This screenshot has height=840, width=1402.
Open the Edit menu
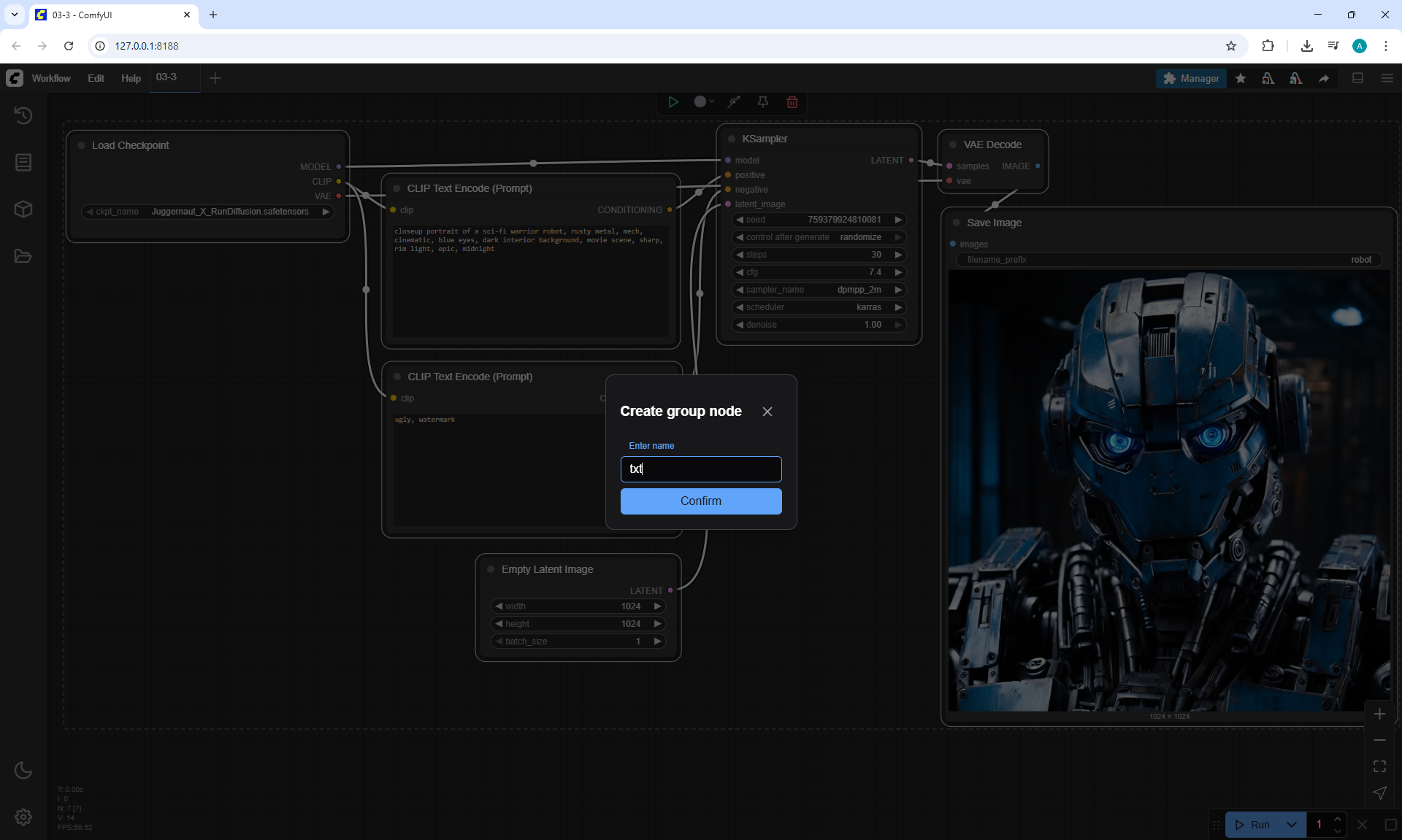96,78
